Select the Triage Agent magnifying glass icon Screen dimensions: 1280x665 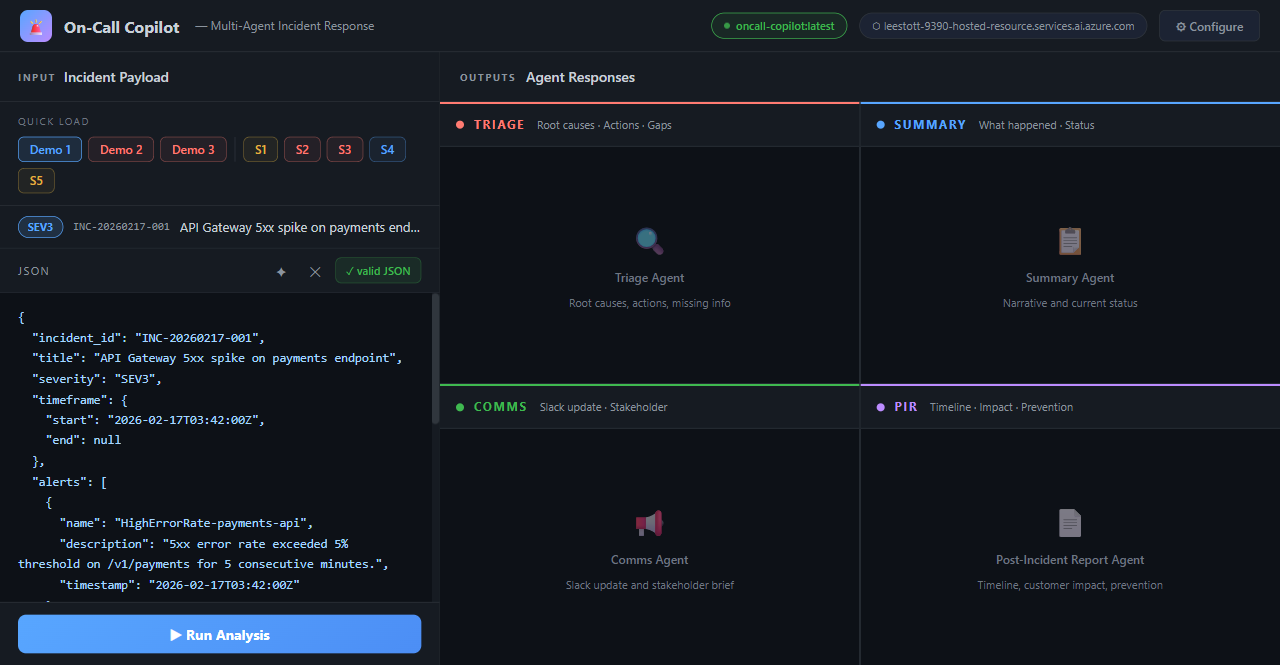point(649,240)
